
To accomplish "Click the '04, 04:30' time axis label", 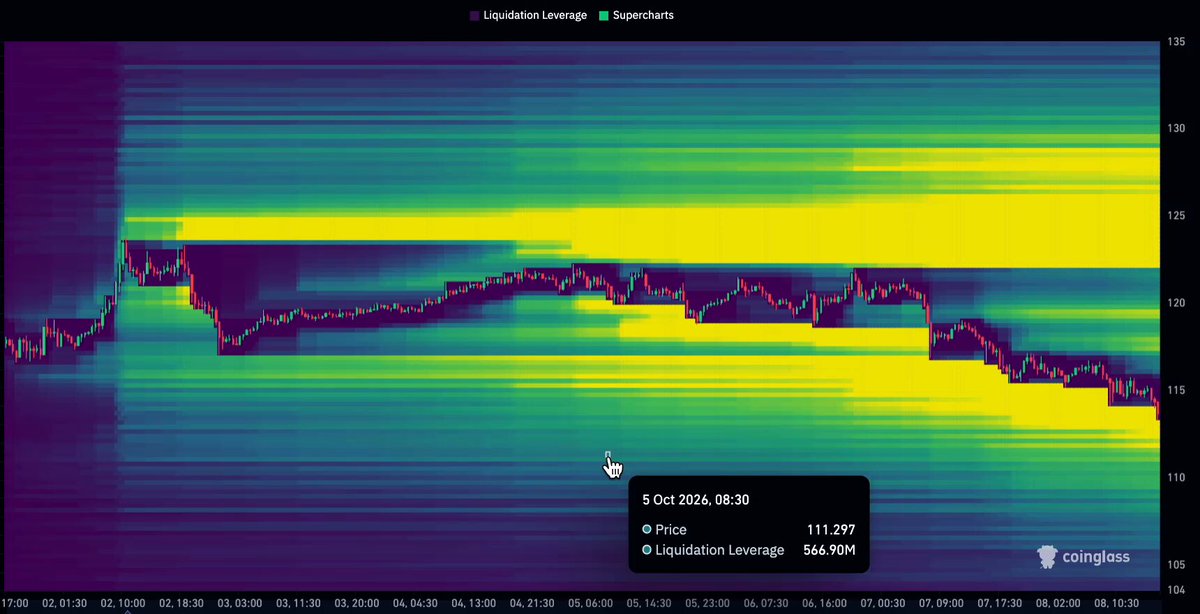I will [x=414, y=604].
